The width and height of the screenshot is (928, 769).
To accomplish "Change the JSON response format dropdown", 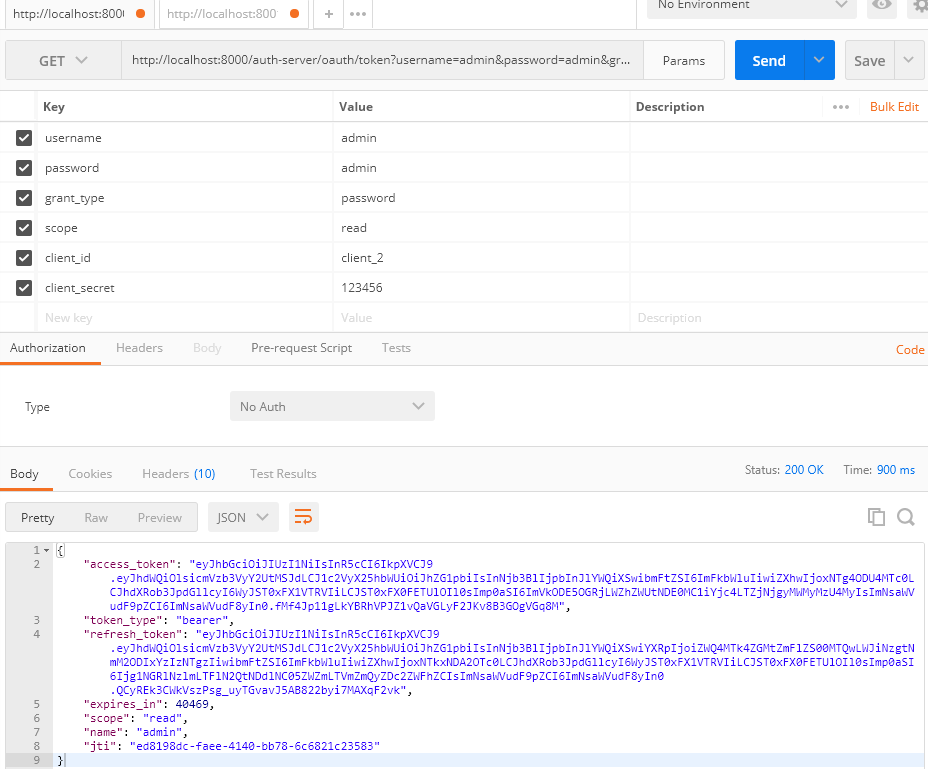I will (x=243, y=517).
